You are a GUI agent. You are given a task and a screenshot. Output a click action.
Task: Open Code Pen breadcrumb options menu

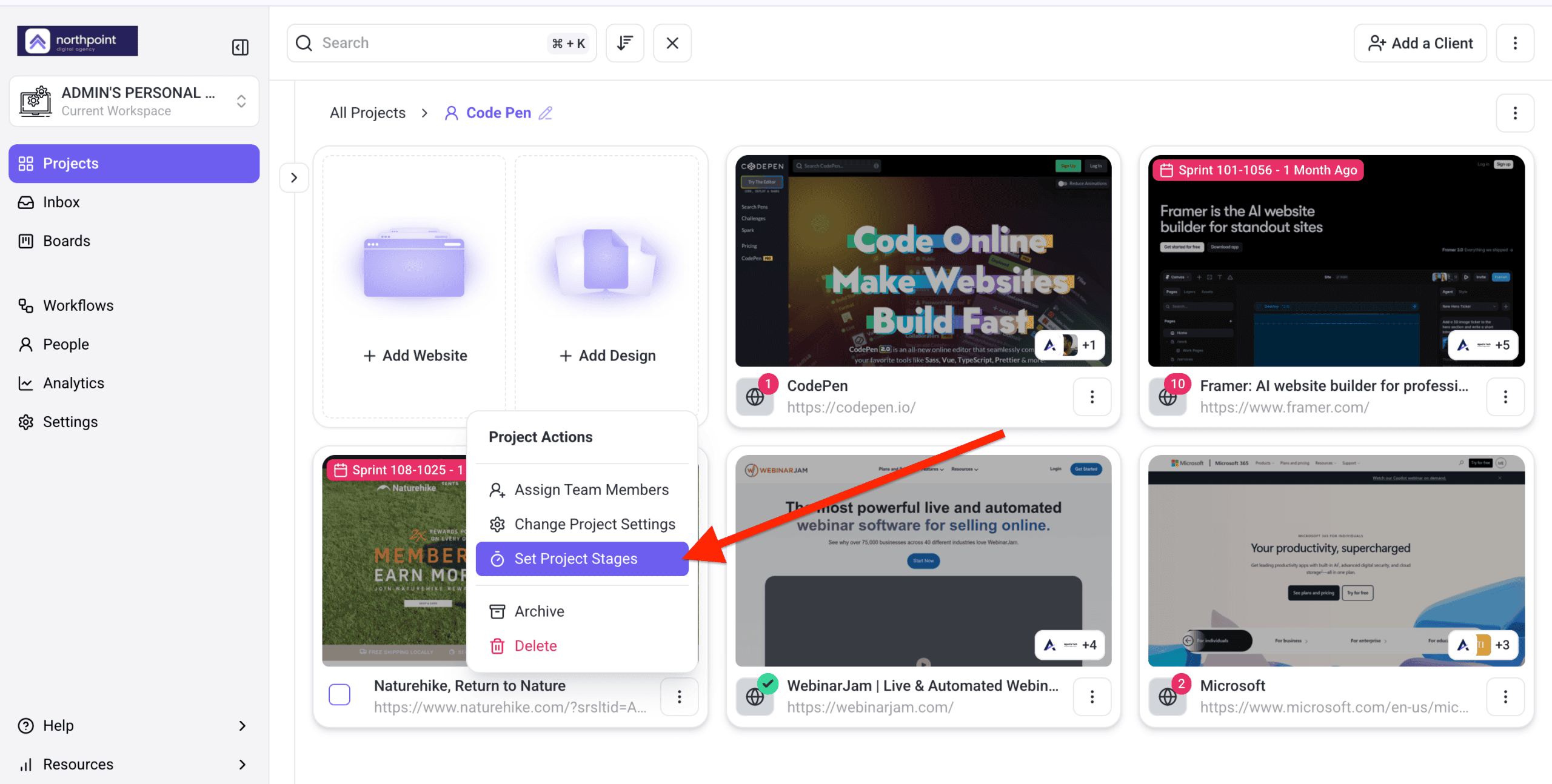click(1515, 113)
